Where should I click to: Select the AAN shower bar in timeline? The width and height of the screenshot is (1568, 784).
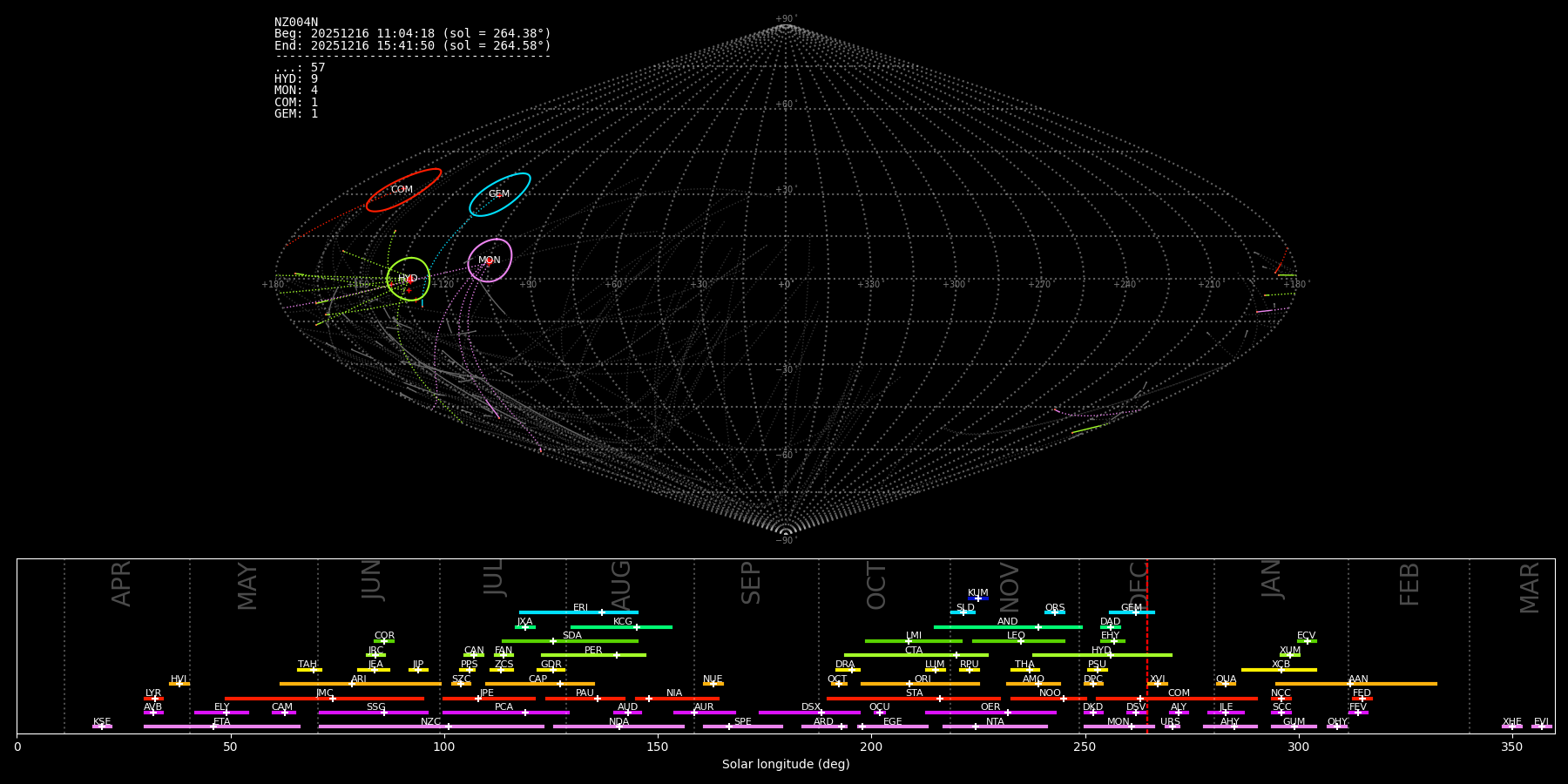(x=1356, y=684)
